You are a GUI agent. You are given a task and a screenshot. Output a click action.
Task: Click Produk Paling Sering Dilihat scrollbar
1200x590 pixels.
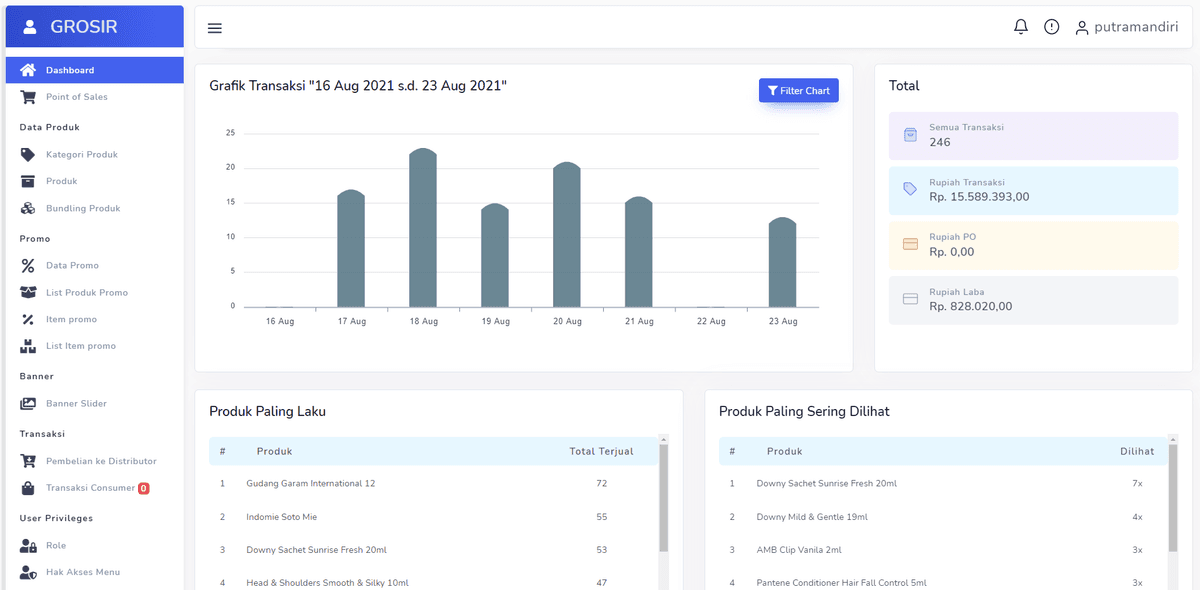point(1174,500)
